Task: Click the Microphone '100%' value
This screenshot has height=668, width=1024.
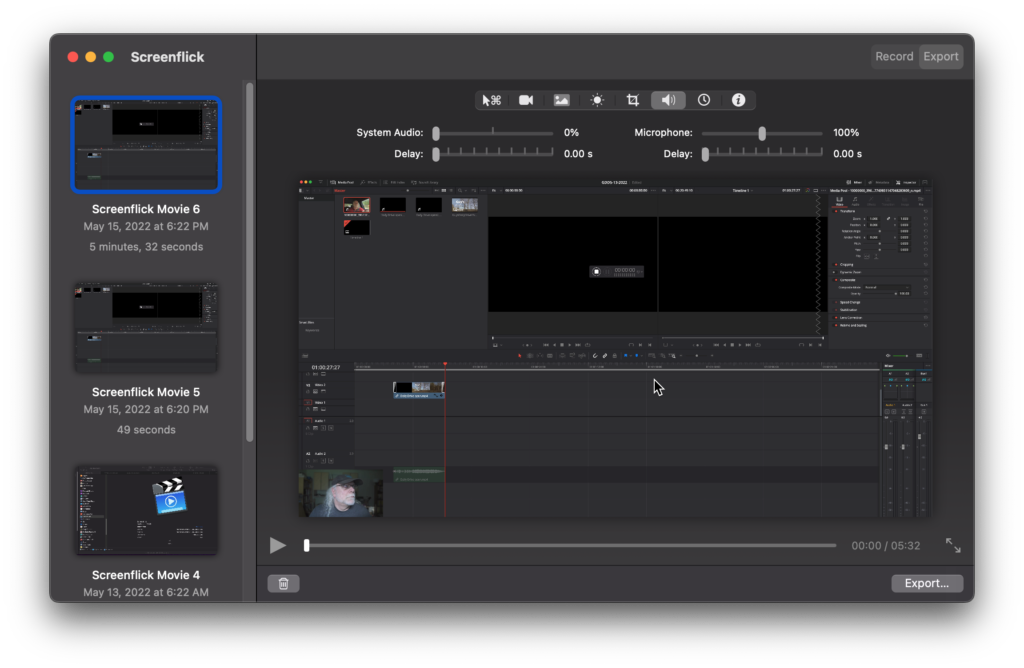Action: click(846, 133)
